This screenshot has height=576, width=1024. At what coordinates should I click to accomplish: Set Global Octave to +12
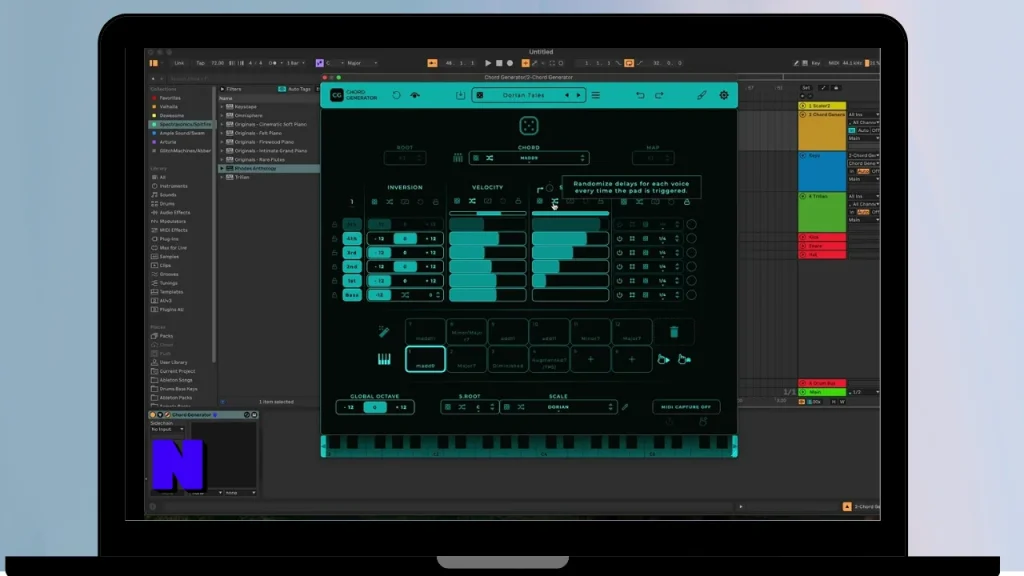(x=401, y=407)
